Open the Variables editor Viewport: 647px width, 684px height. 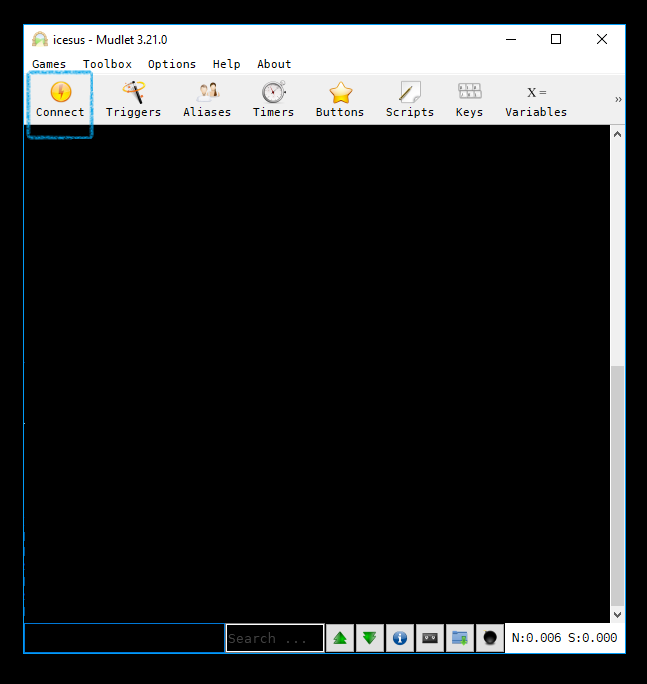pos(536,100)
